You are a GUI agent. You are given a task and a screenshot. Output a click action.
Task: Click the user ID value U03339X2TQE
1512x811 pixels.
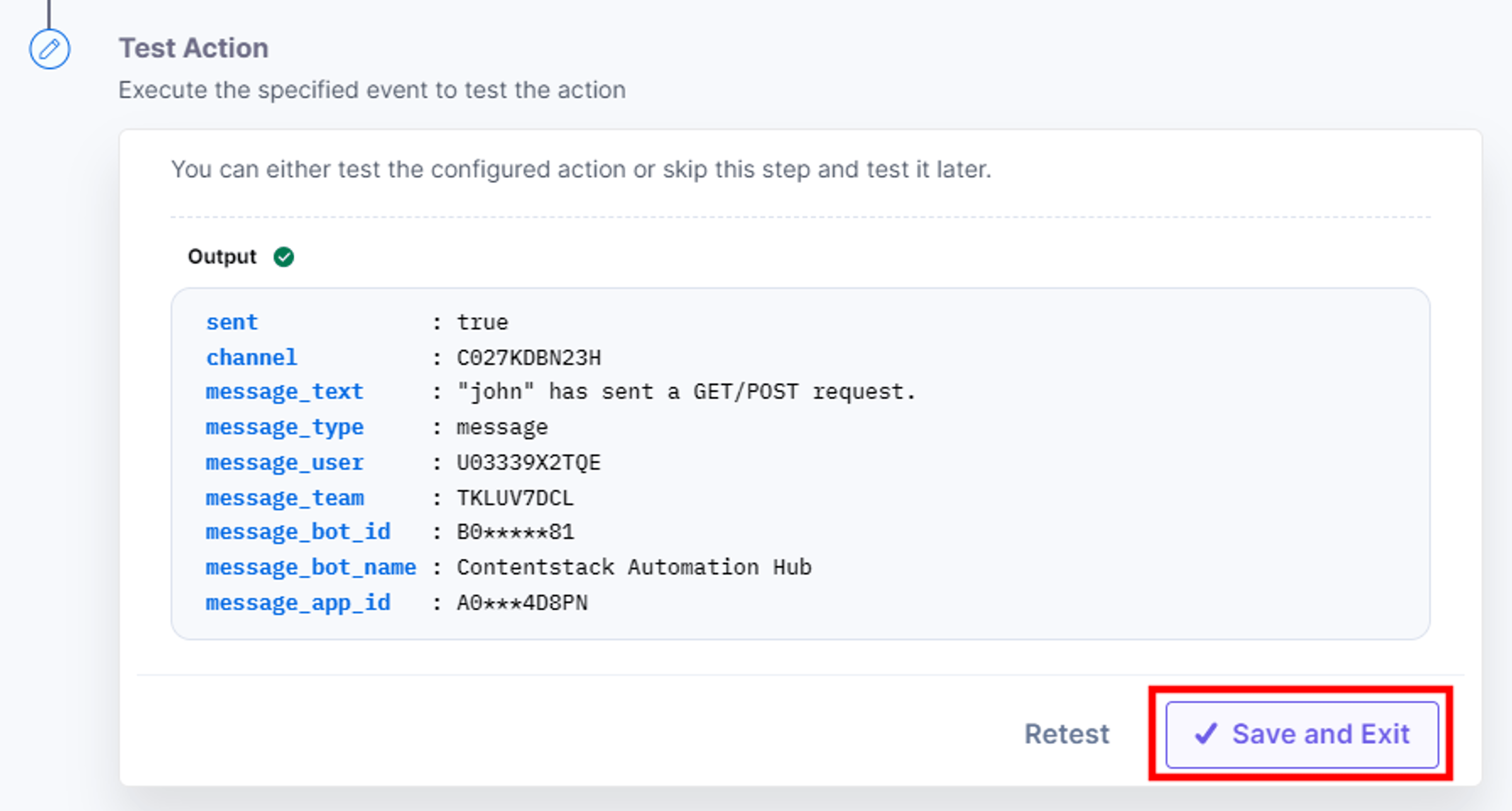point(529,463)
